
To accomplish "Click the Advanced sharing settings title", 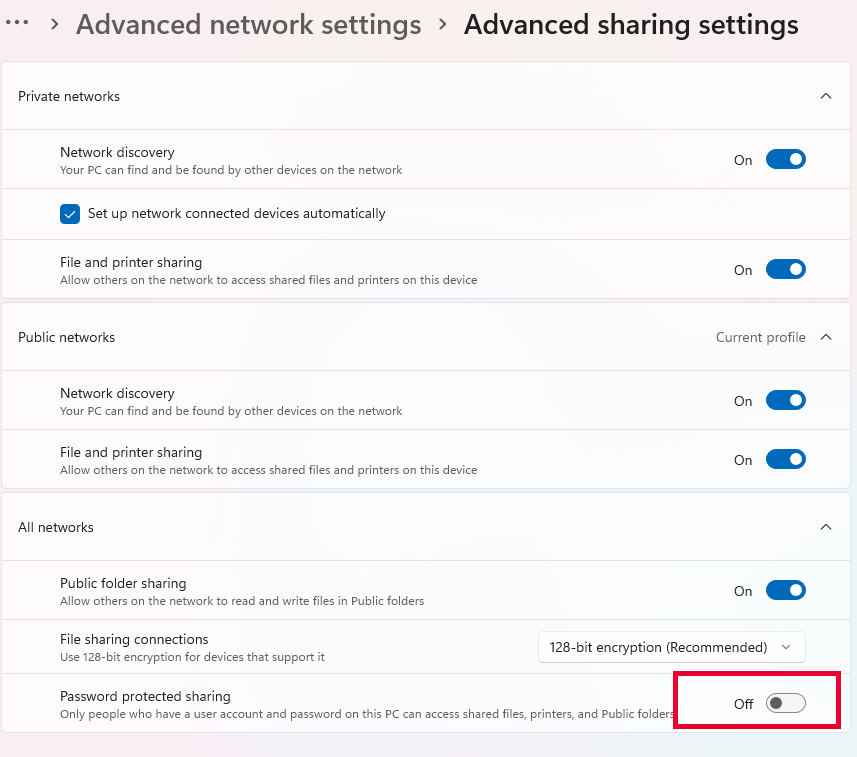I will pos(631,25).
